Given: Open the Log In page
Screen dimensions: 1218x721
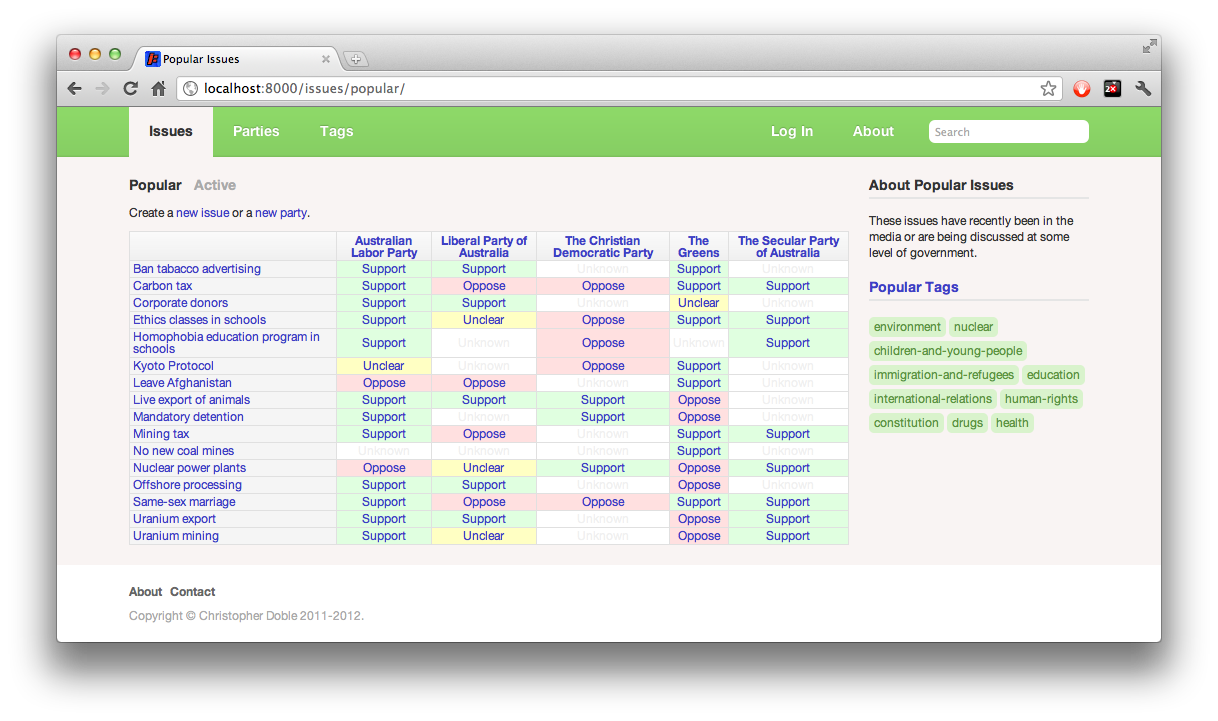Looking at the screenshot, I should [792, 132].
